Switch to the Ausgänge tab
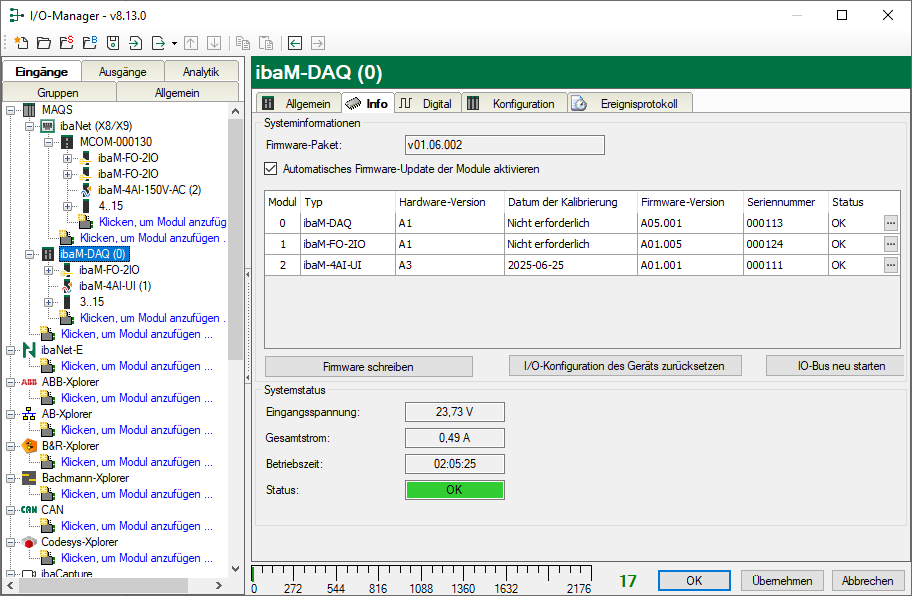Image resolution: width=912 pixels, height=596 pixels. pyautogui.click(x=122, y=72)
